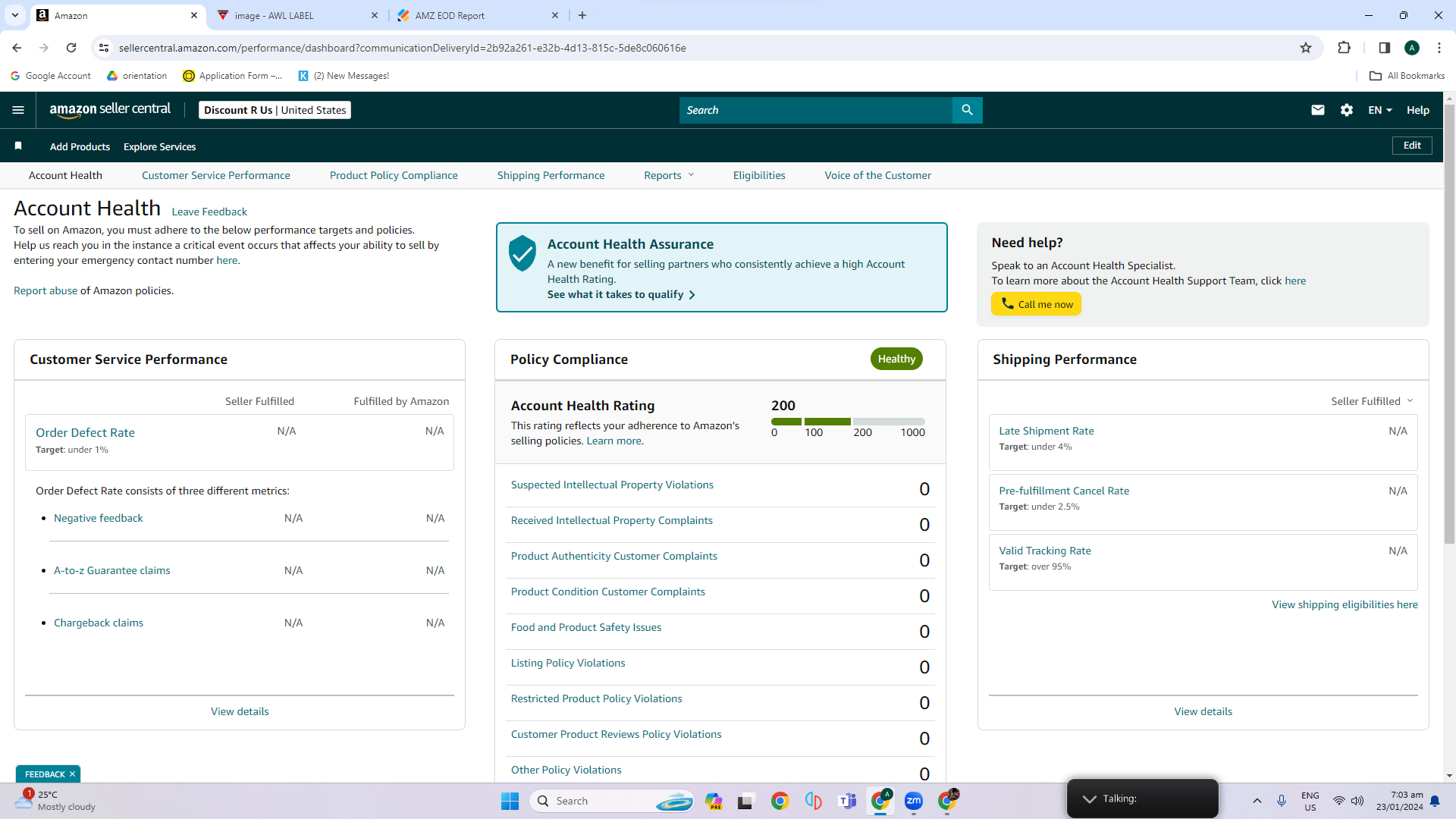Click the Healthy status badge
Screen dimensions: 1456x819
coord(896,359)
